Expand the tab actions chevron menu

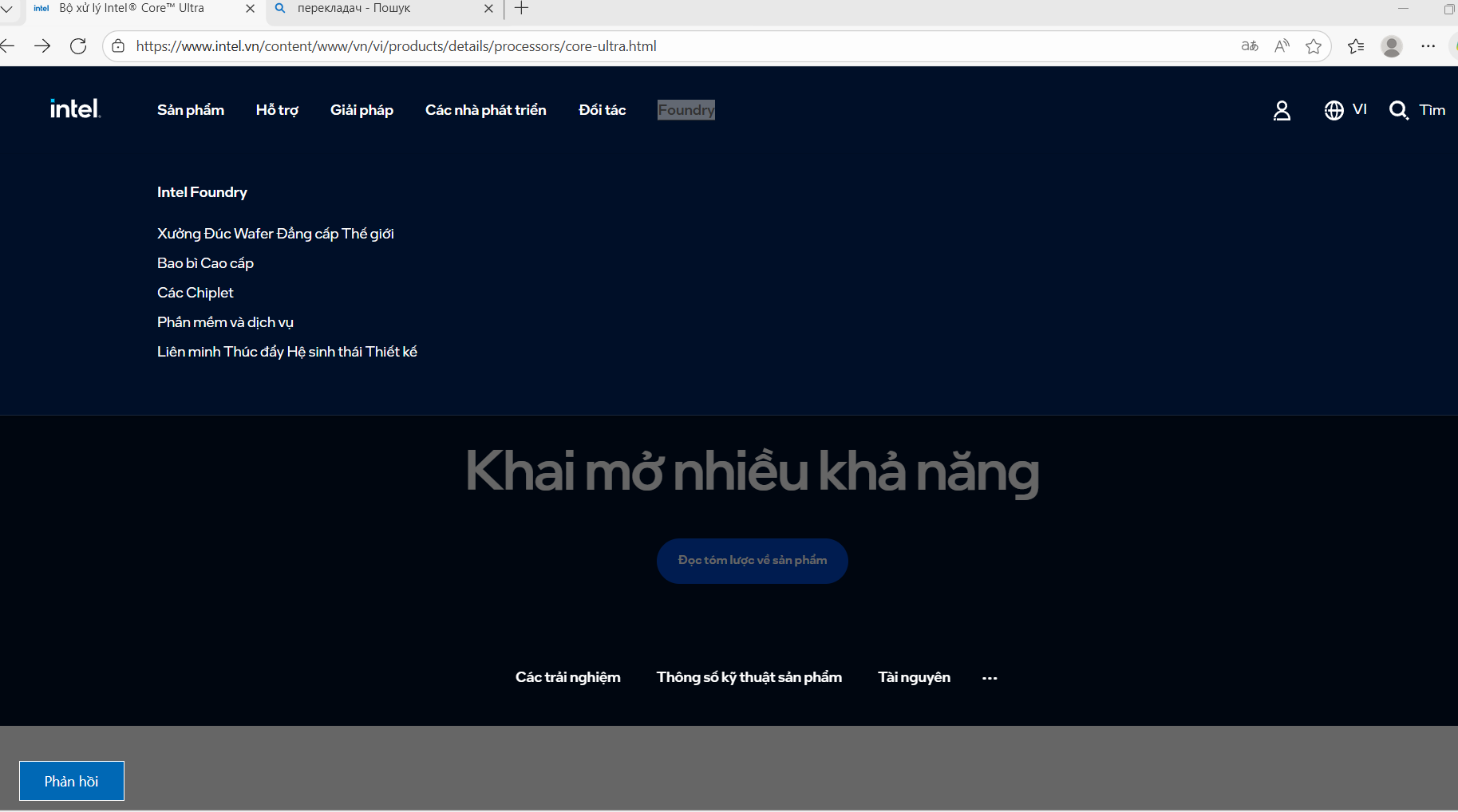pos(7,9)
